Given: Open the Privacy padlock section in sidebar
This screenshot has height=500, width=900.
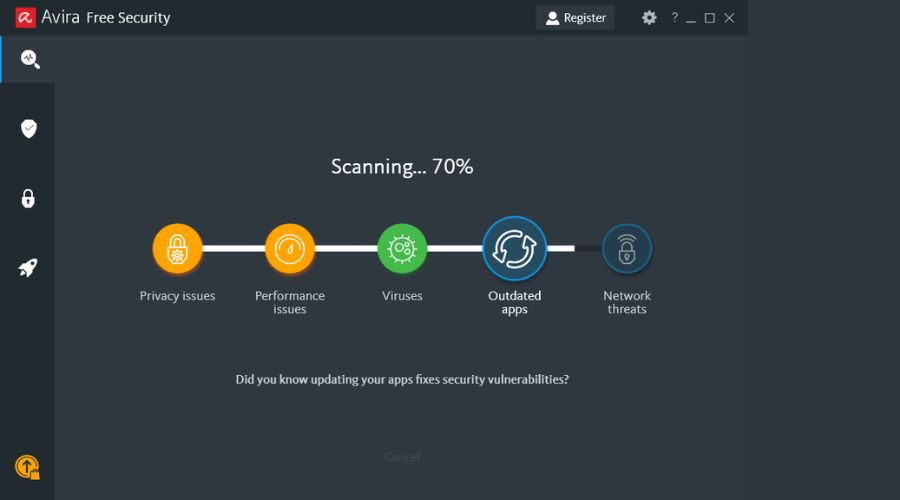Looking at the screenshot, I should [x=29, y=198].
